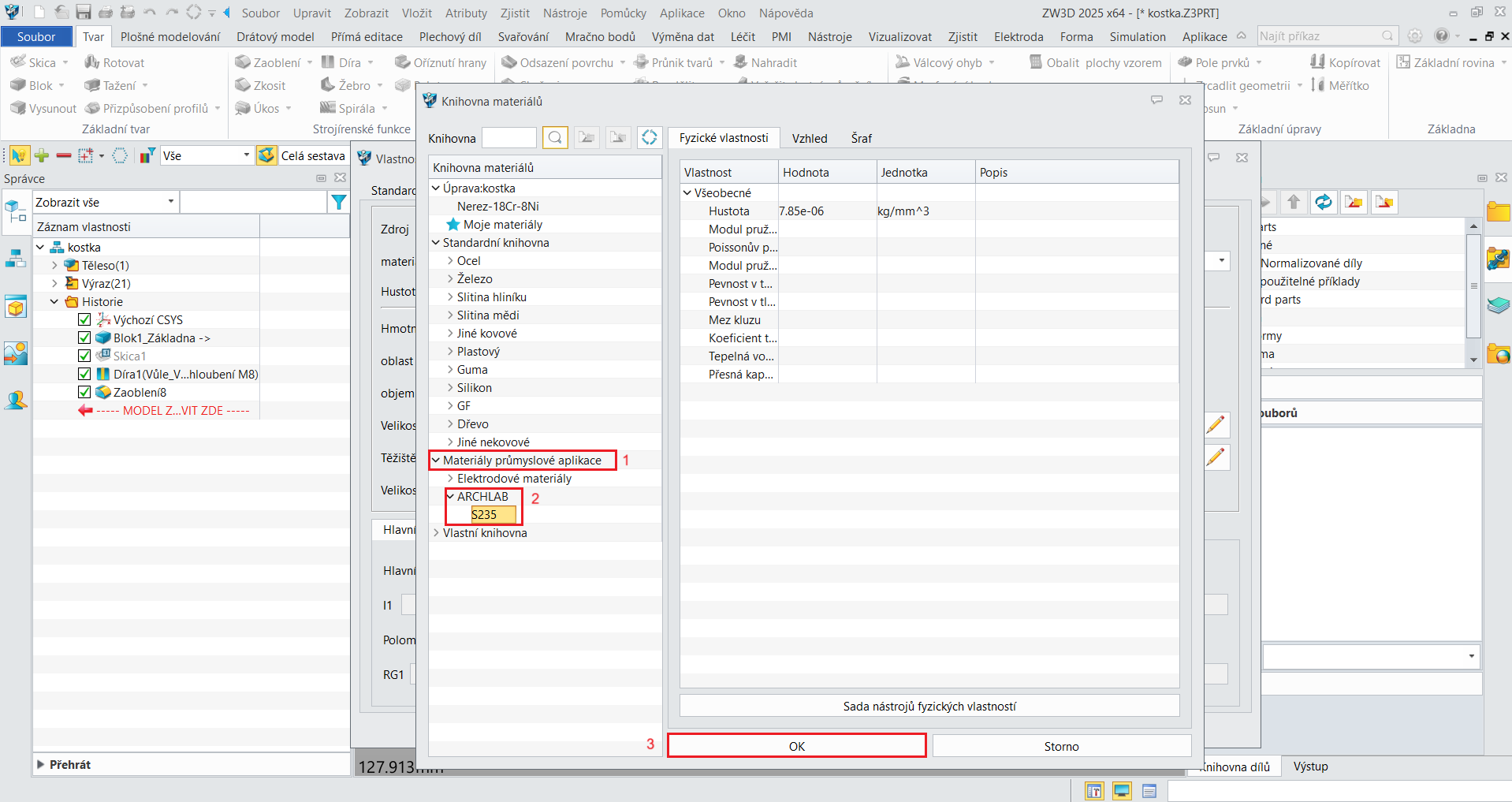Select the Nahradit tool icon
1512x802 pixels.
(765, 62)
